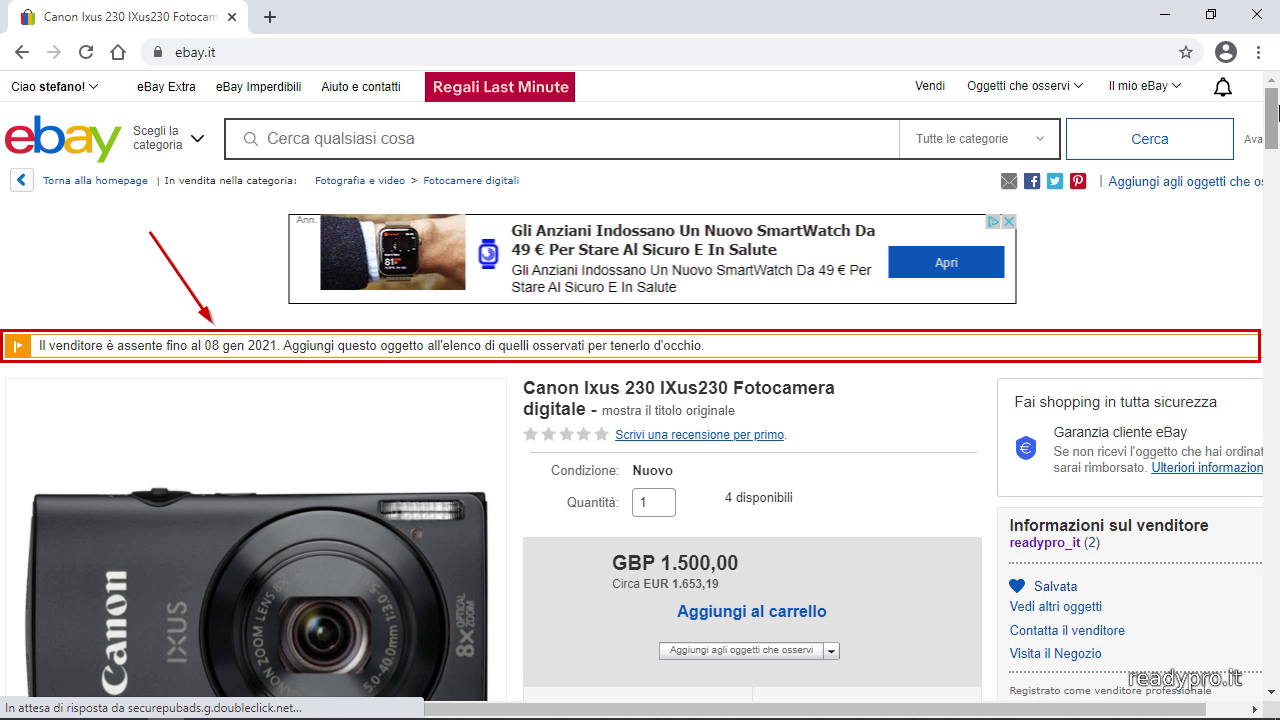Open the browser home page icon
Image resolution: width=1280 pixels, height=720 pixels.
click(x=118, y=52)
